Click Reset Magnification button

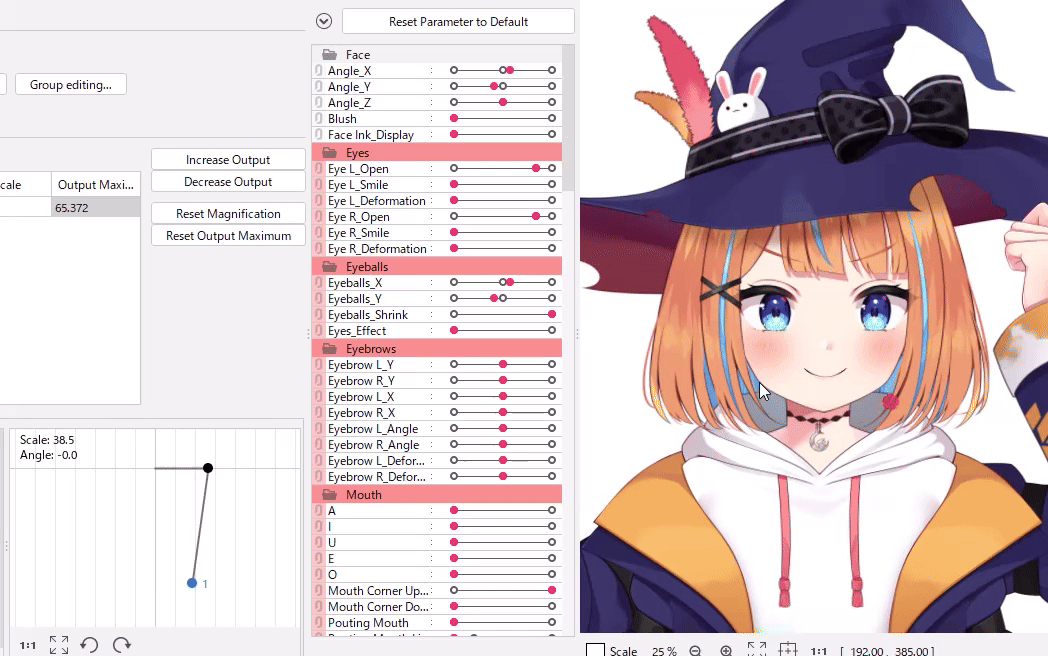[x=228, y=213]
